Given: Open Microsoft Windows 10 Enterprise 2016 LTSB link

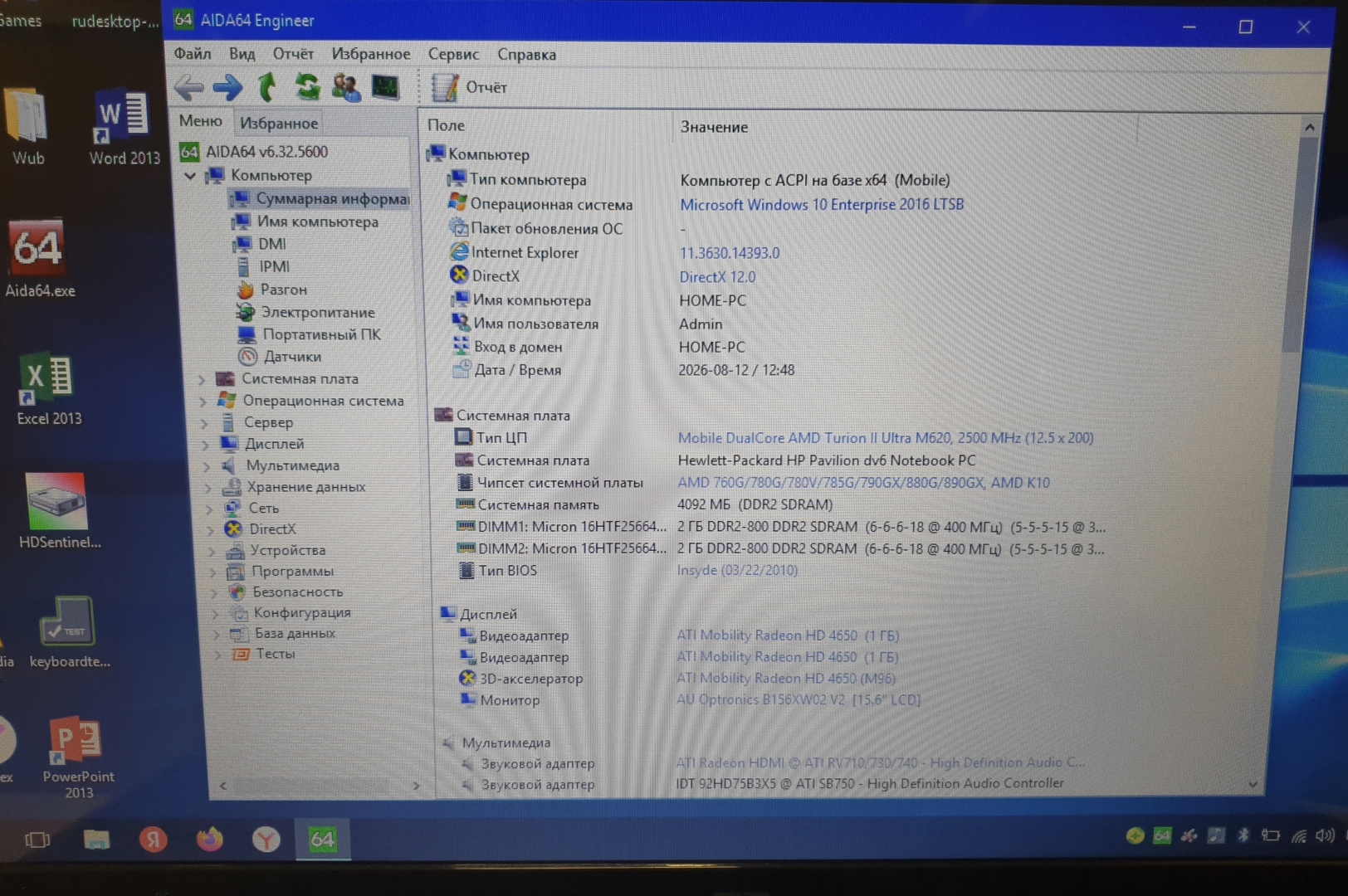Looking at the screenshot, I should click(x=822, y=204).
